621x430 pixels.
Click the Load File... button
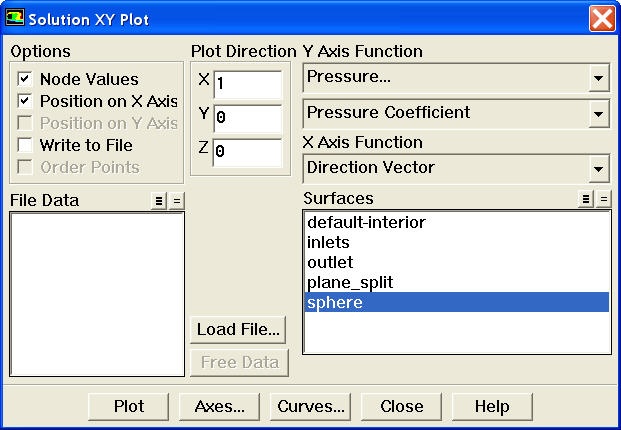tap(238, 329)
